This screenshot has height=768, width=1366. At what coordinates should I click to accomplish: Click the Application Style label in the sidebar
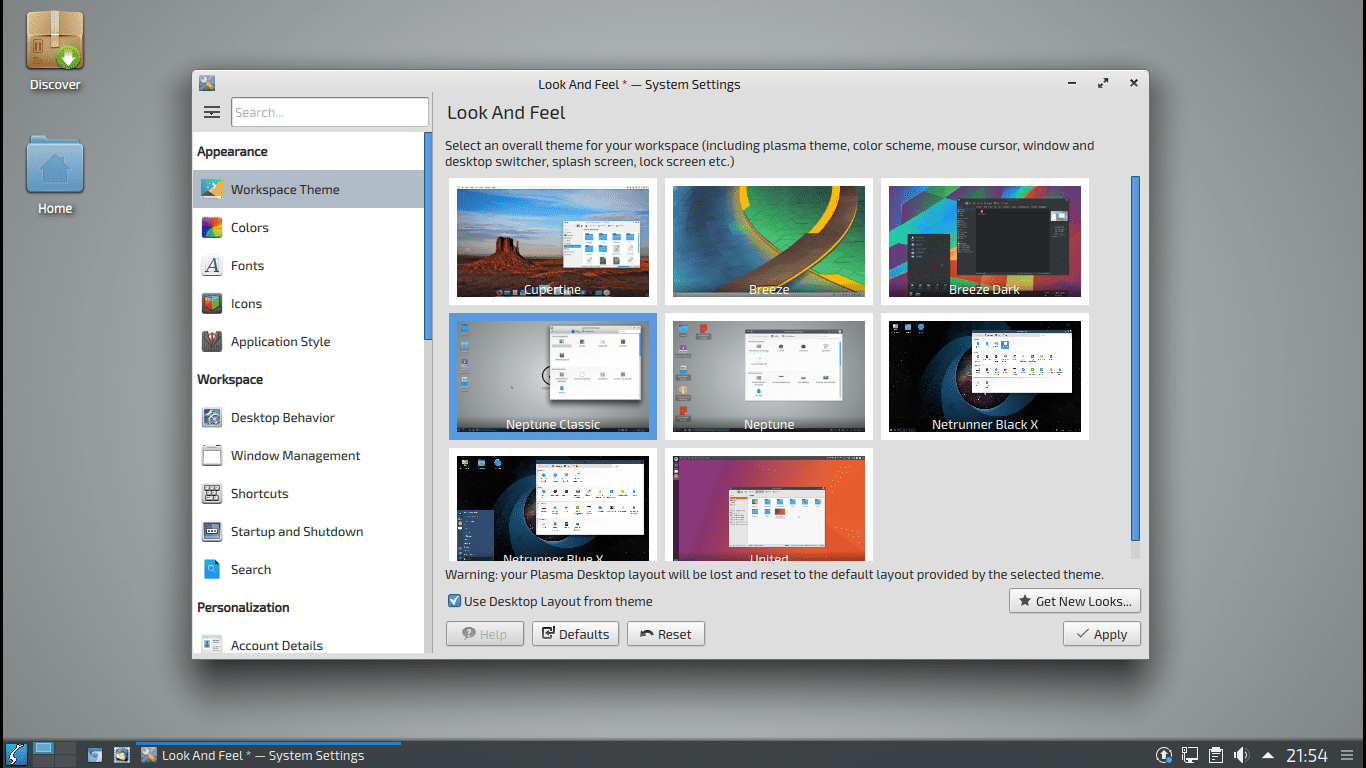point(280,341)
